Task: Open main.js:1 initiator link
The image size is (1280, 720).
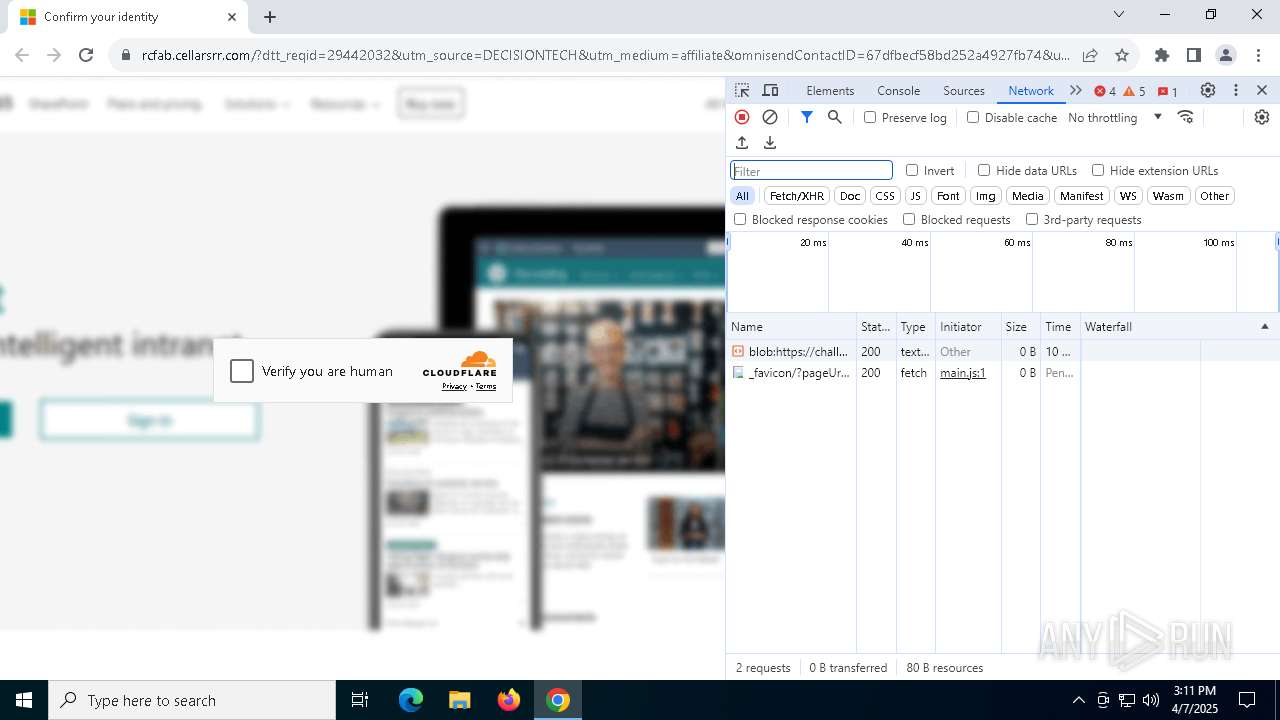Action: click(962, 372)
